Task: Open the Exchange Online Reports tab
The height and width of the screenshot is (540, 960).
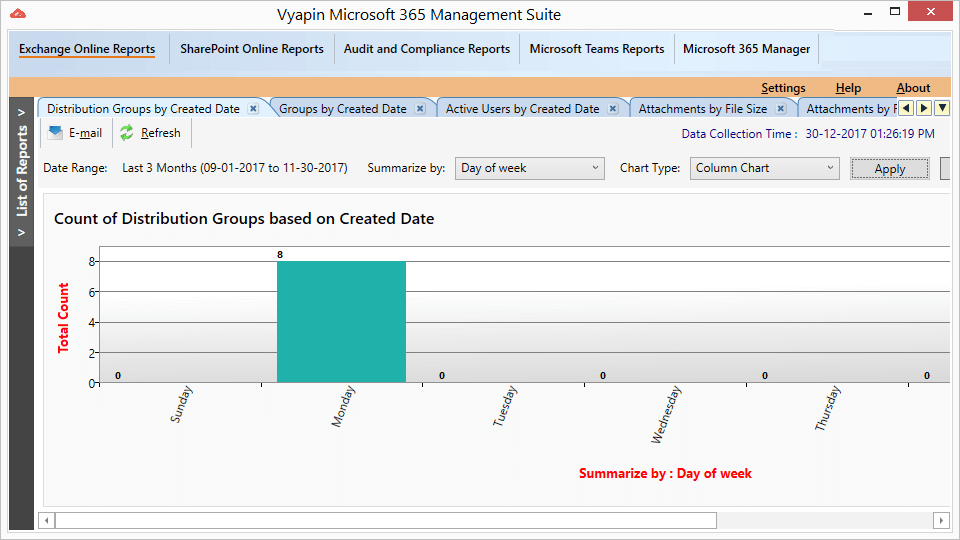Action: (87, 49)
